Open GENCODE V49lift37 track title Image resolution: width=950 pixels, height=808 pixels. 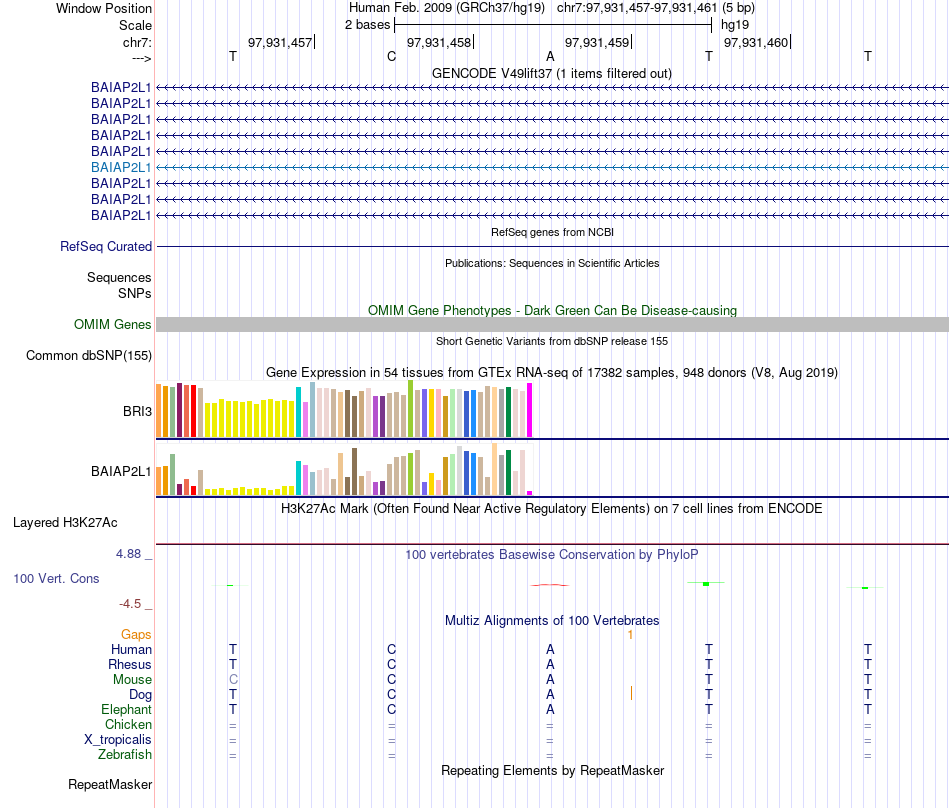[552, 73]
